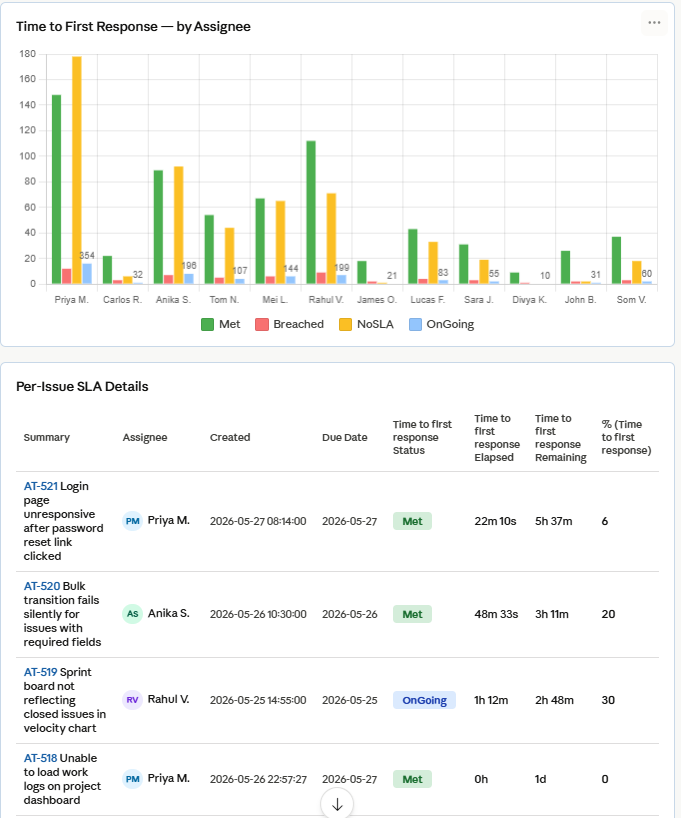This screenshot has width=681, height=818.
Task: Click Due Date 2026-05-26 for AT-520
Action: (x=350, y=614)
